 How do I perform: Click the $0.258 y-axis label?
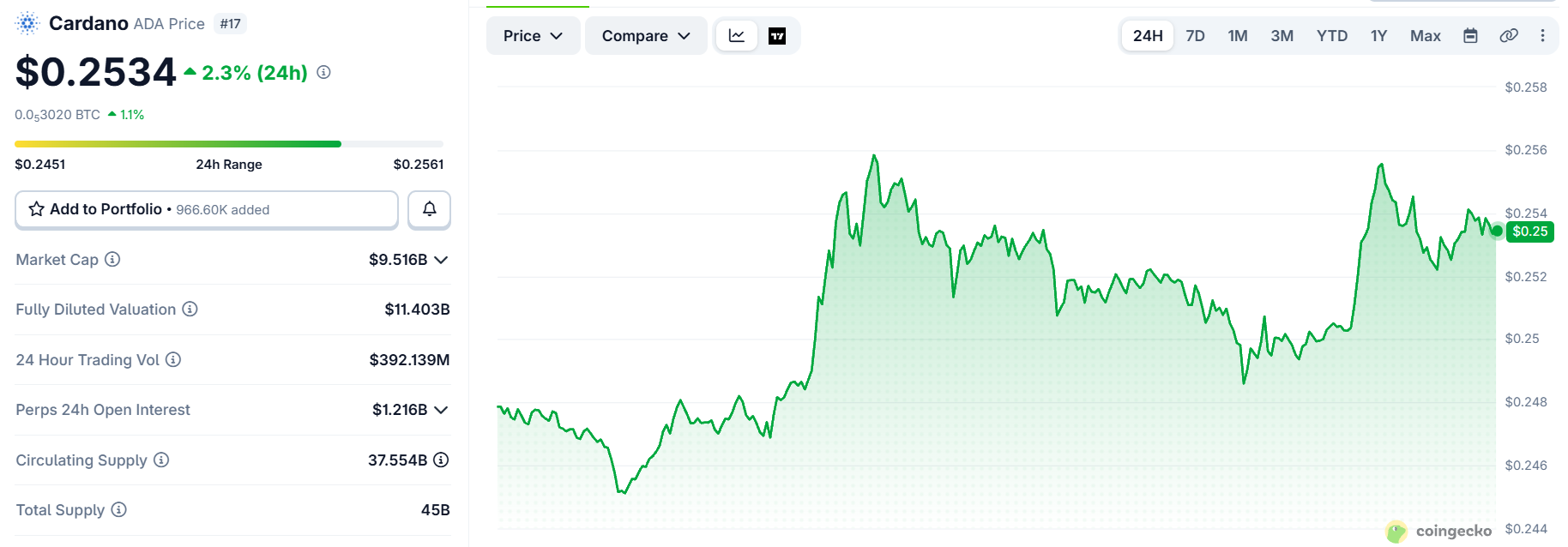[1526, 87]
